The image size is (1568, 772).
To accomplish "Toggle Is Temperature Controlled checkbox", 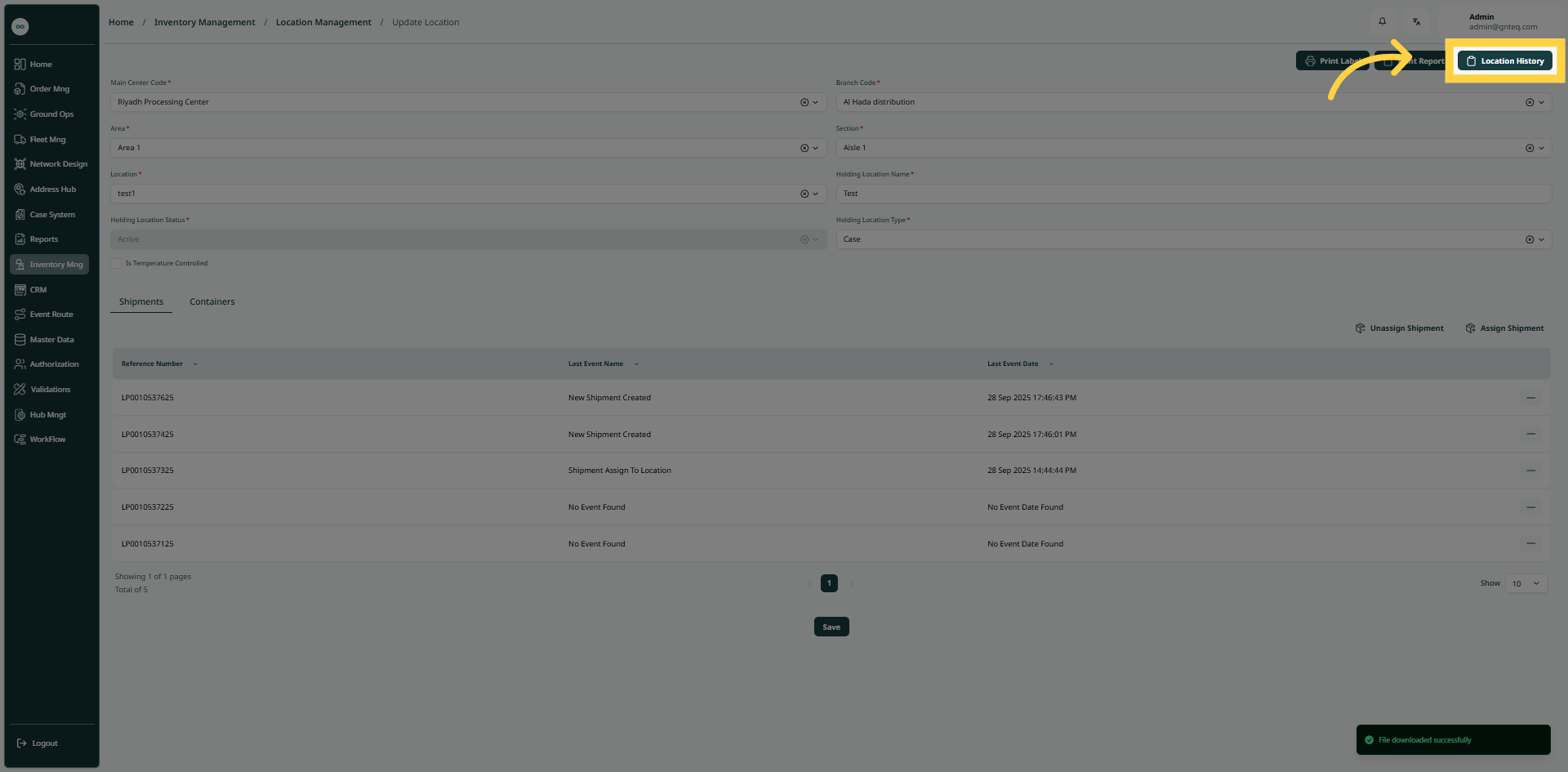I will click(116, 263).
